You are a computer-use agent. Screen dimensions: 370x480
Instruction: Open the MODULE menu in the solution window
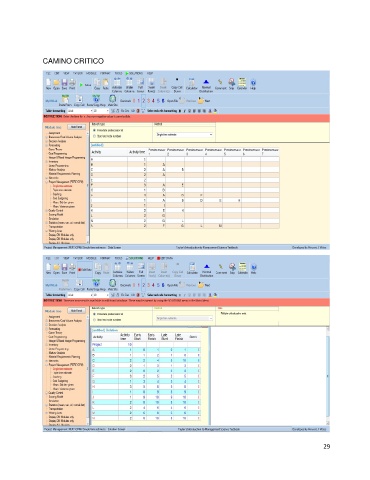pos(91,258)
